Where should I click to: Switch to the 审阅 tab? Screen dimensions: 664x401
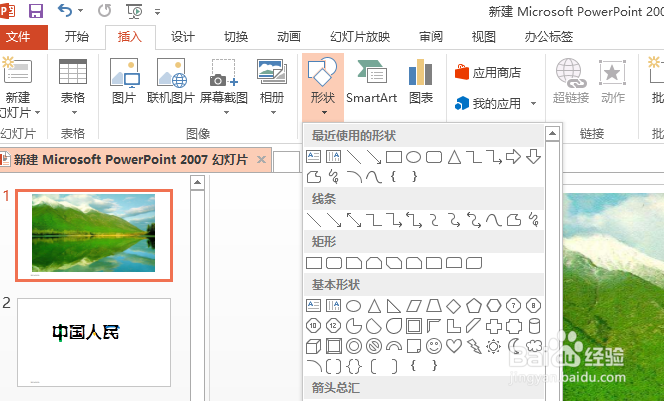pyautogui.click(x=431, y=37)
